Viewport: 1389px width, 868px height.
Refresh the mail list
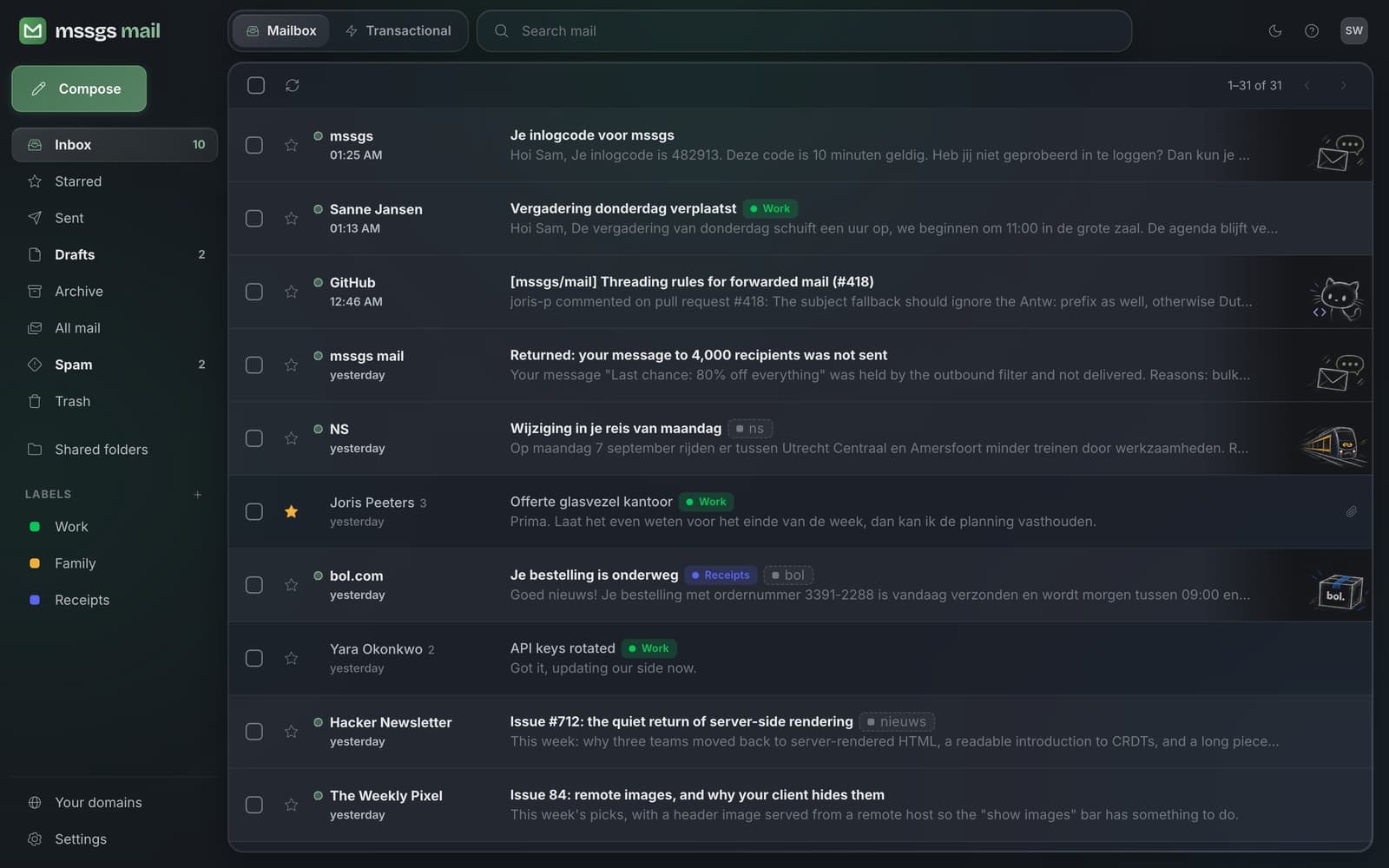click(293, 85)
